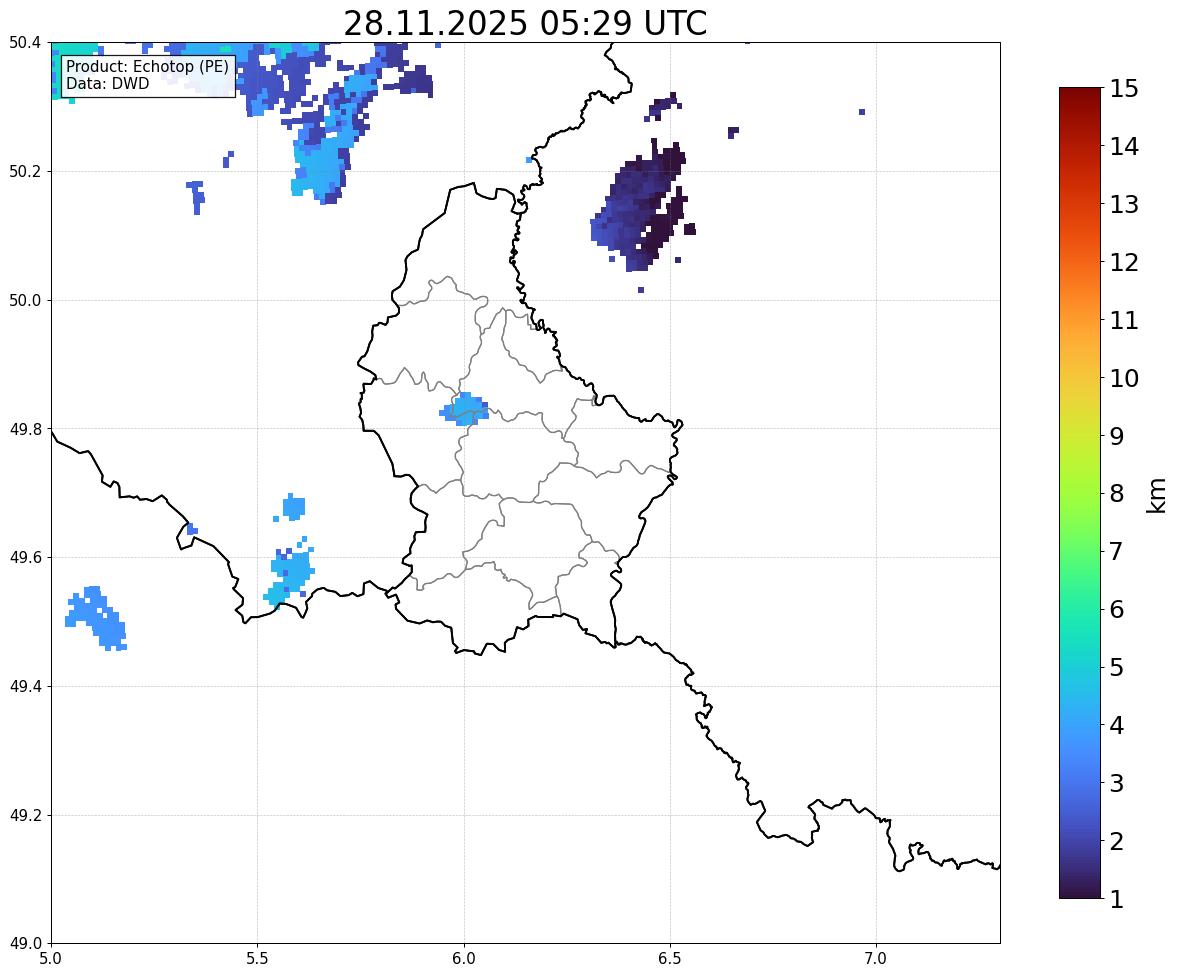Click the latitude axis label '49.0'
The height and width of the screenshot is (976, 1178).
[24, 944]
